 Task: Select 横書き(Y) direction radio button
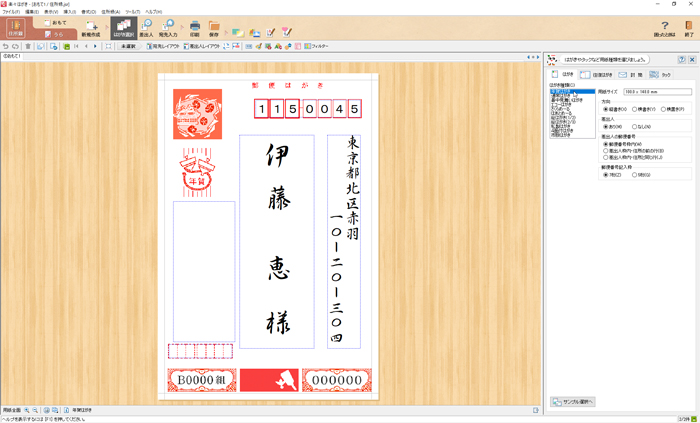(635, 109)
